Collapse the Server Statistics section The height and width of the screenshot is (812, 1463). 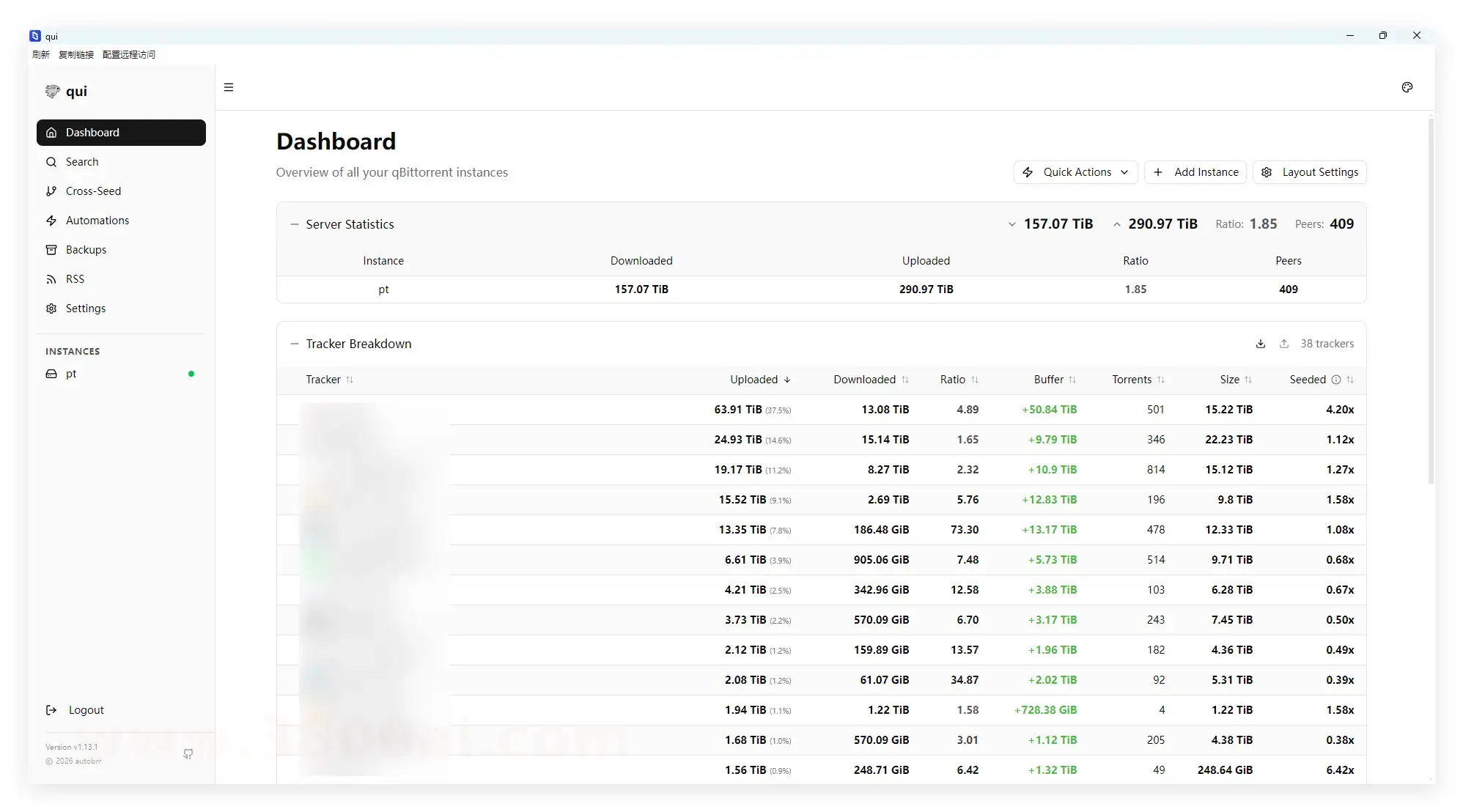[x=295, y=224]
